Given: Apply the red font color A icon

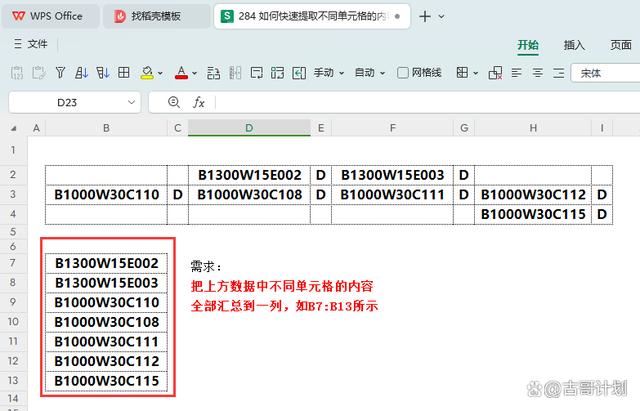Looking at the screenshot, I should [x=181, y=73].
